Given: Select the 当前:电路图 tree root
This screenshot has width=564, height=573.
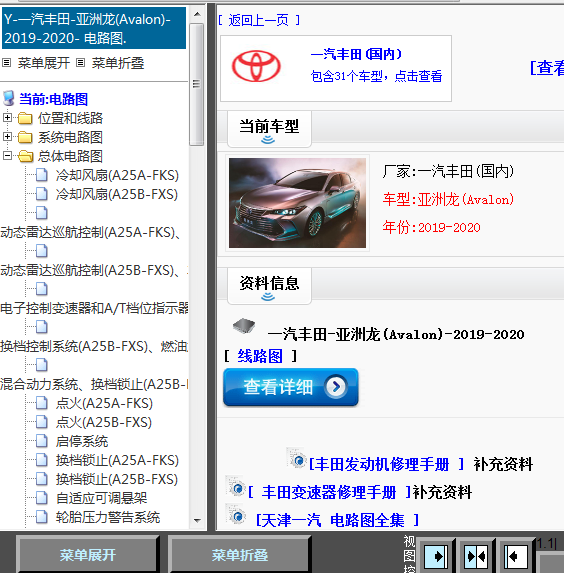Looking at the screenshot, I should (53, 99).
